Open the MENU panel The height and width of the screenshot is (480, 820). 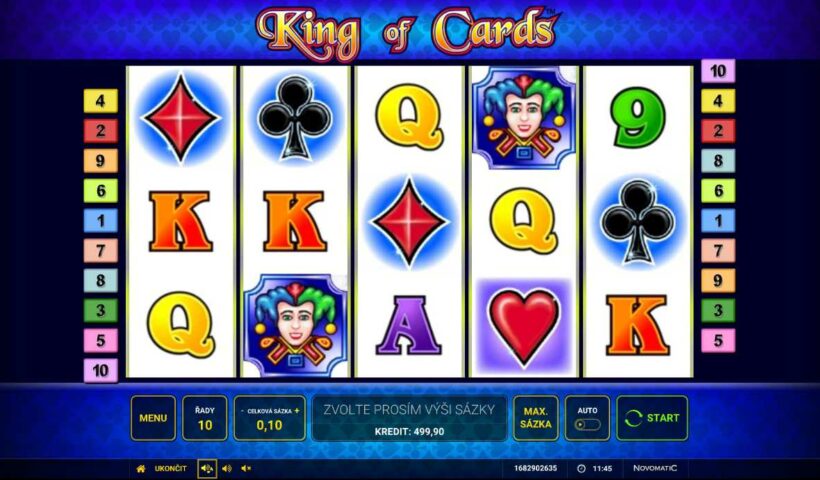[153, 418]
